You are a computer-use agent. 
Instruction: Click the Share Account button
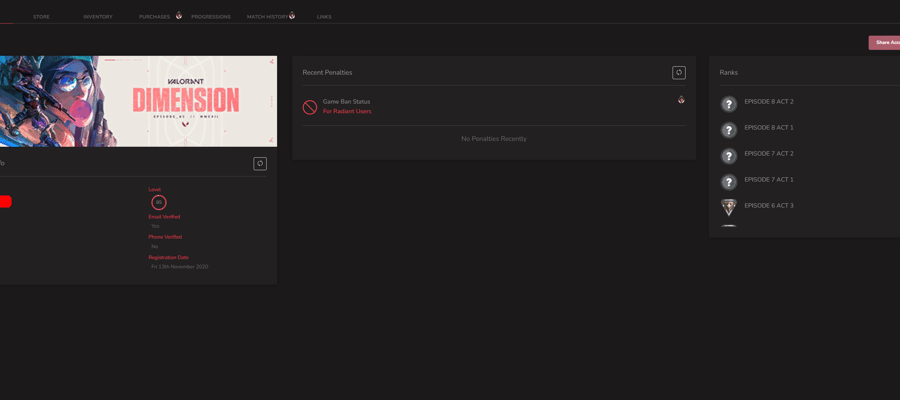pyautogui.click(x=884, y=42)
